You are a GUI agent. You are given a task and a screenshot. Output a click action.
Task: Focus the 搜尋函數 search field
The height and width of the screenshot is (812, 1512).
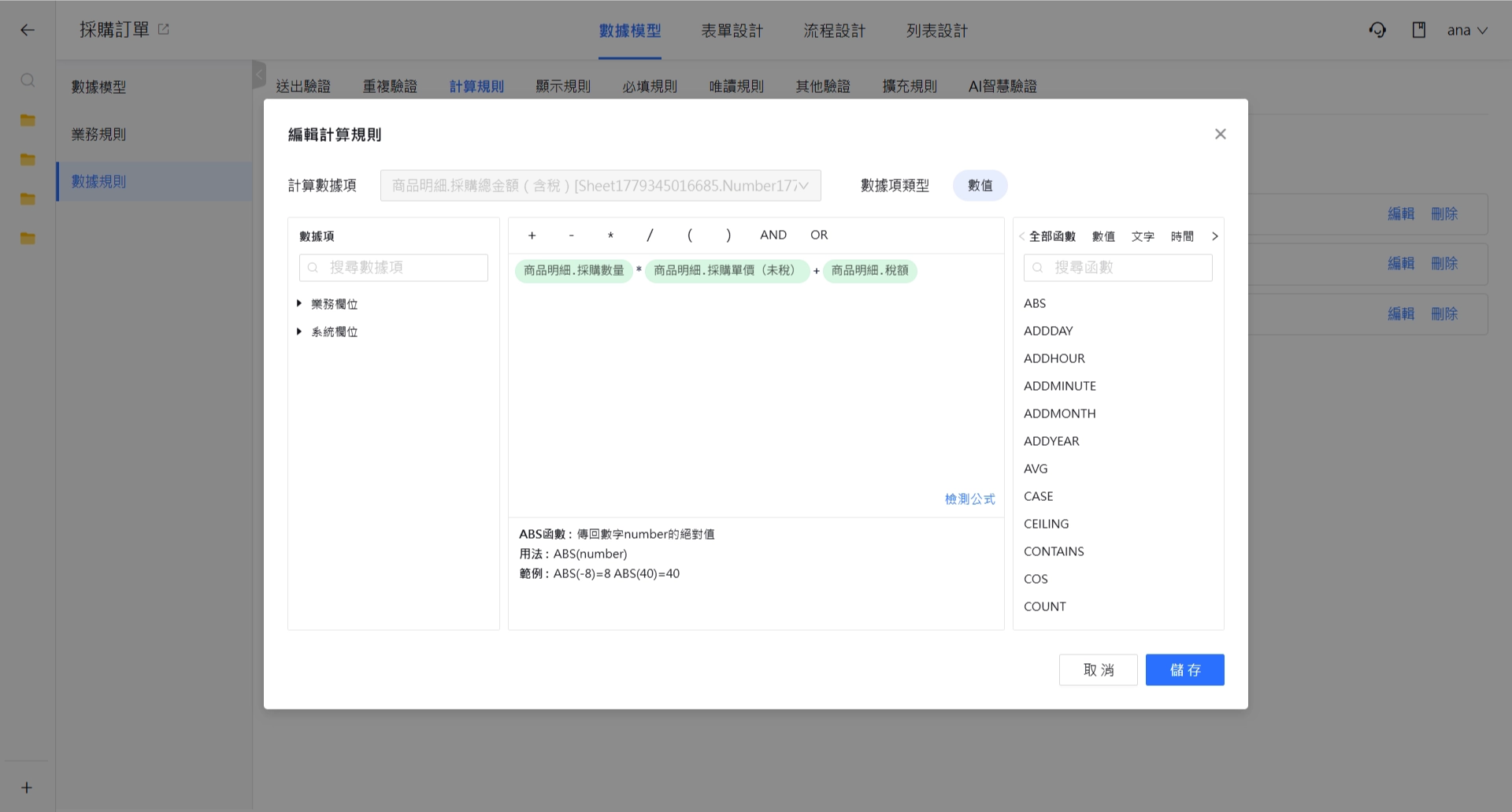(x=1118, y=268)
